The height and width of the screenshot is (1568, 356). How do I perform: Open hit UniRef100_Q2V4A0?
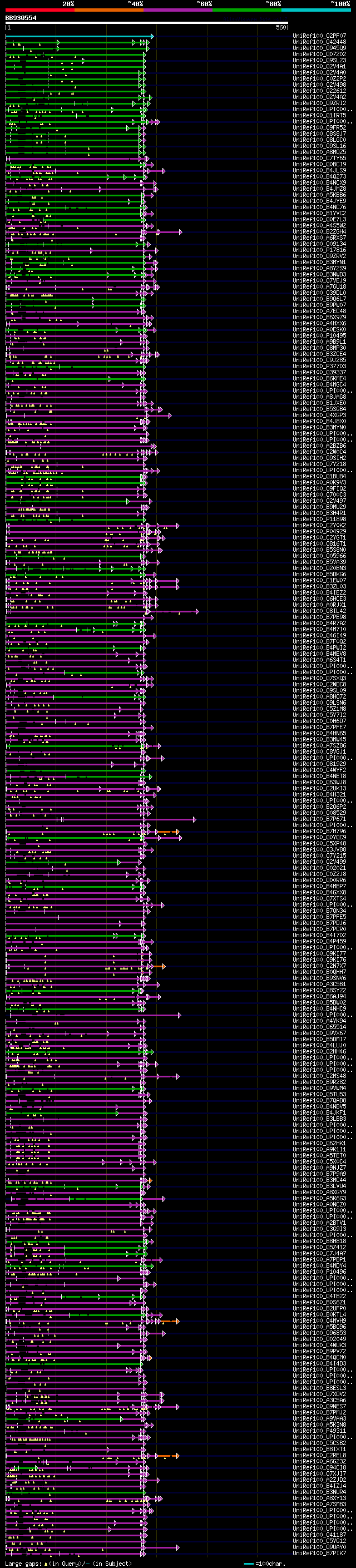[x=319, y=73]
